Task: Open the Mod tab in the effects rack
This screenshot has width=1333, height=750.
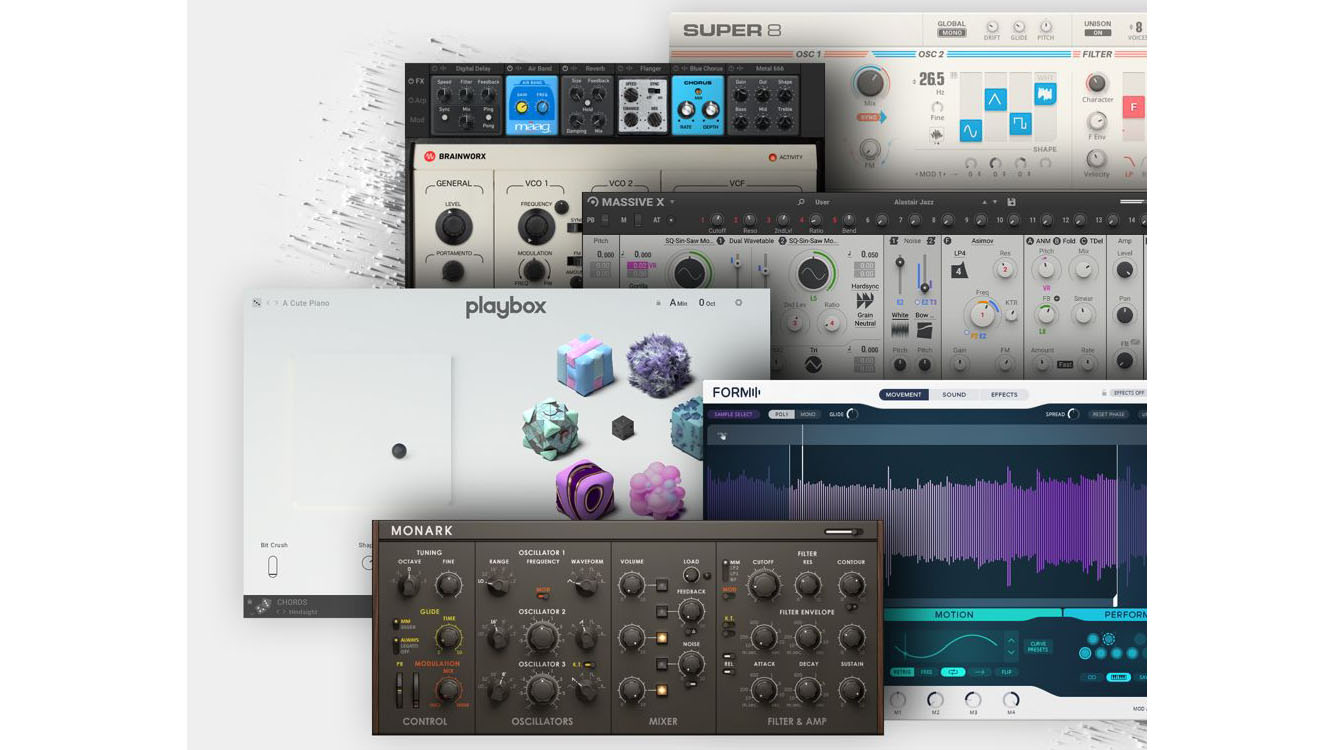Action: (x=417, y=119)
